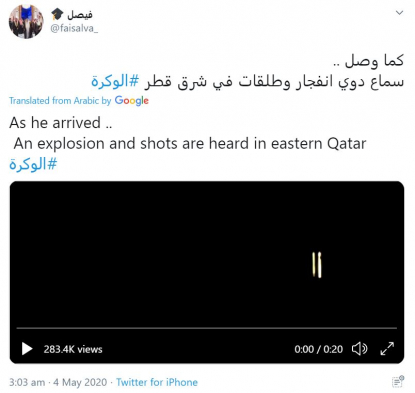The height and width of the screenshot is (393, 415).
Task: Click the graduation cap emoji beside the name
Action: pos(57,14)
